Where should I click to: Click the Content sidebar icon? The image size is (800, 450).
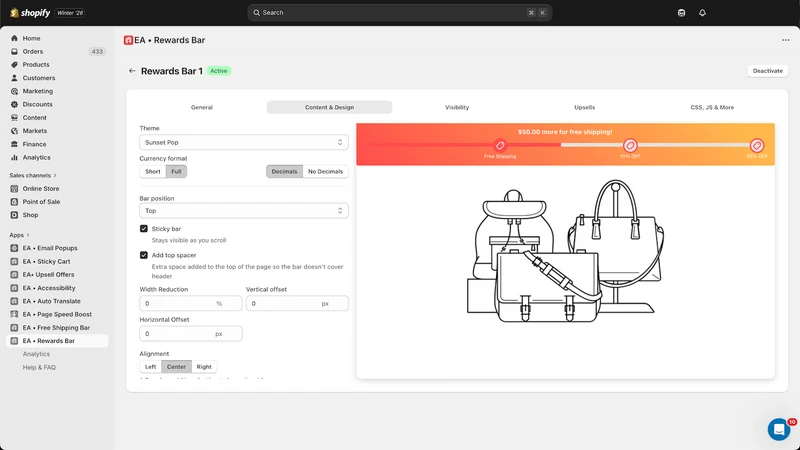(14, 117)
